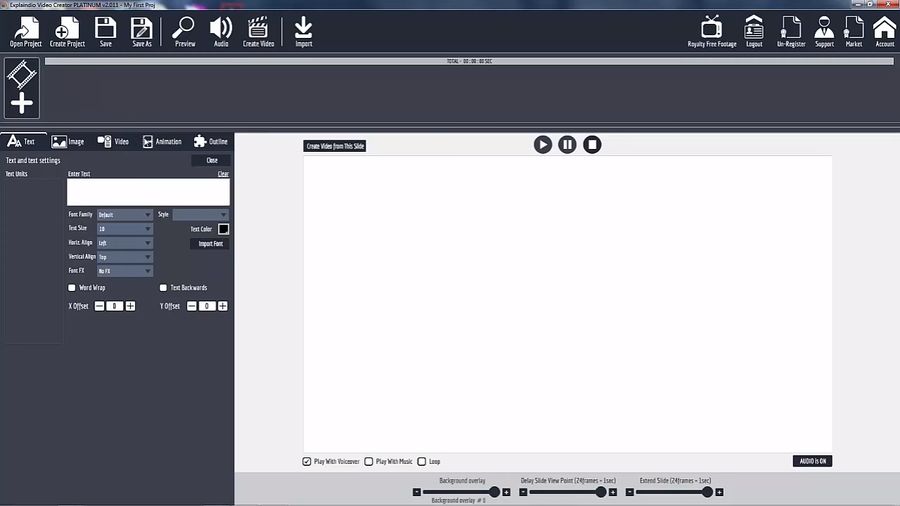Increase Y Offset with plus button
The image size is (900, 506).
pos(223,306)
